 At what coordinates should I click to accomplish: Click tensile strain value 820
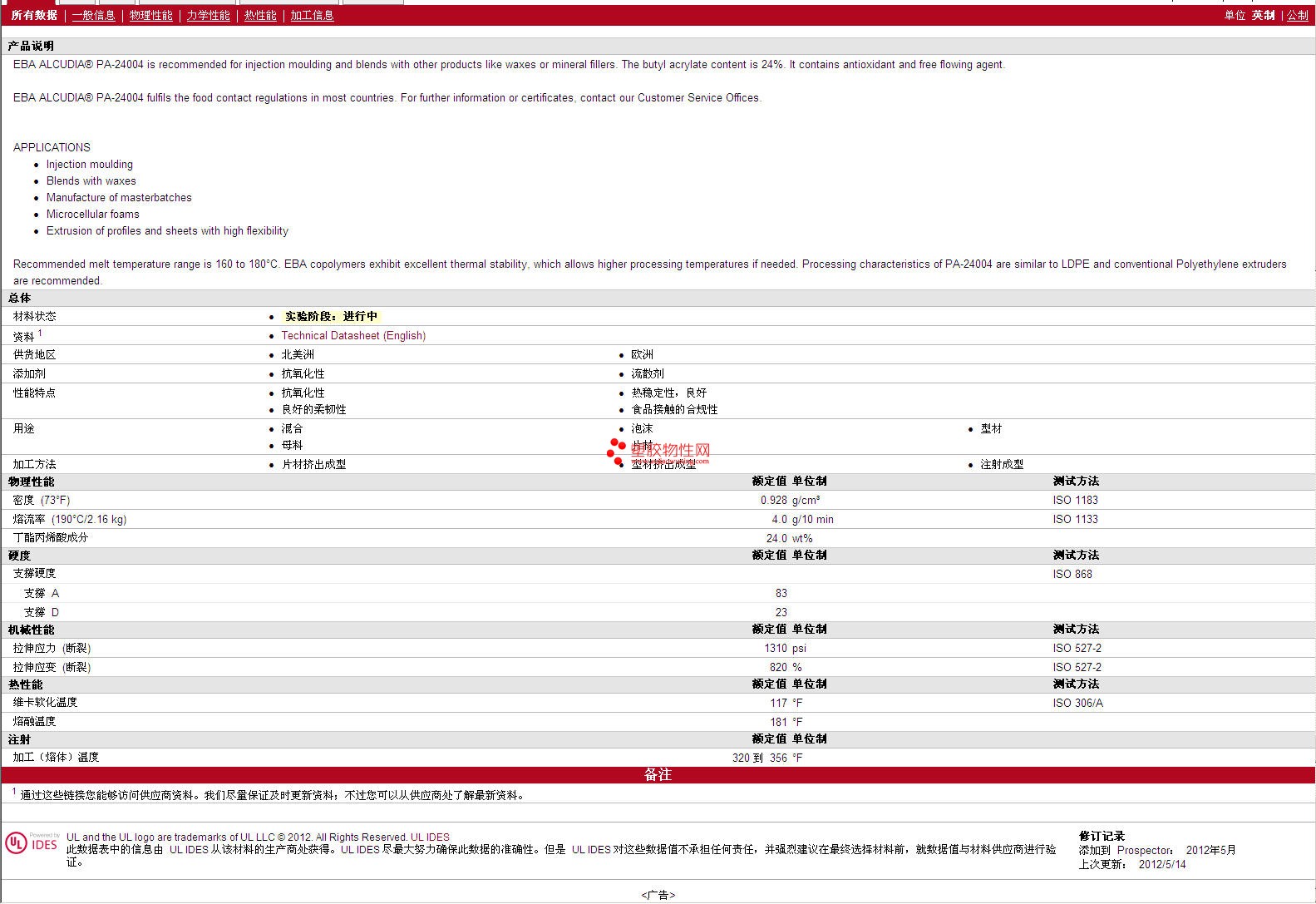pos(778,667)
